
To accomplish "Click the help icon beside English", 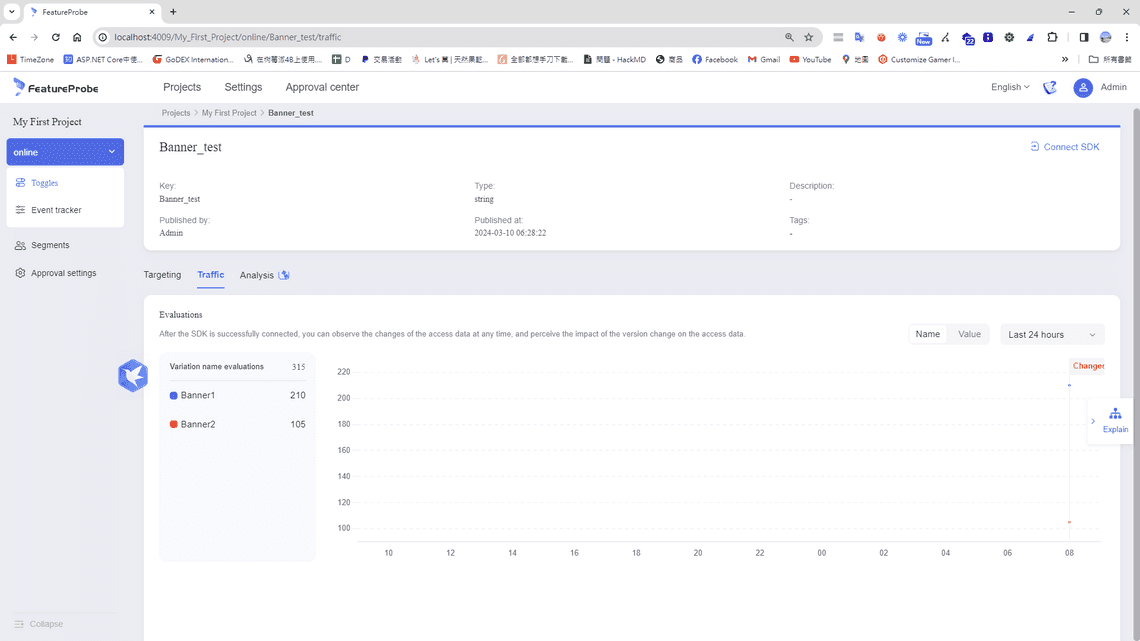I will click(x=1049, y=88).
